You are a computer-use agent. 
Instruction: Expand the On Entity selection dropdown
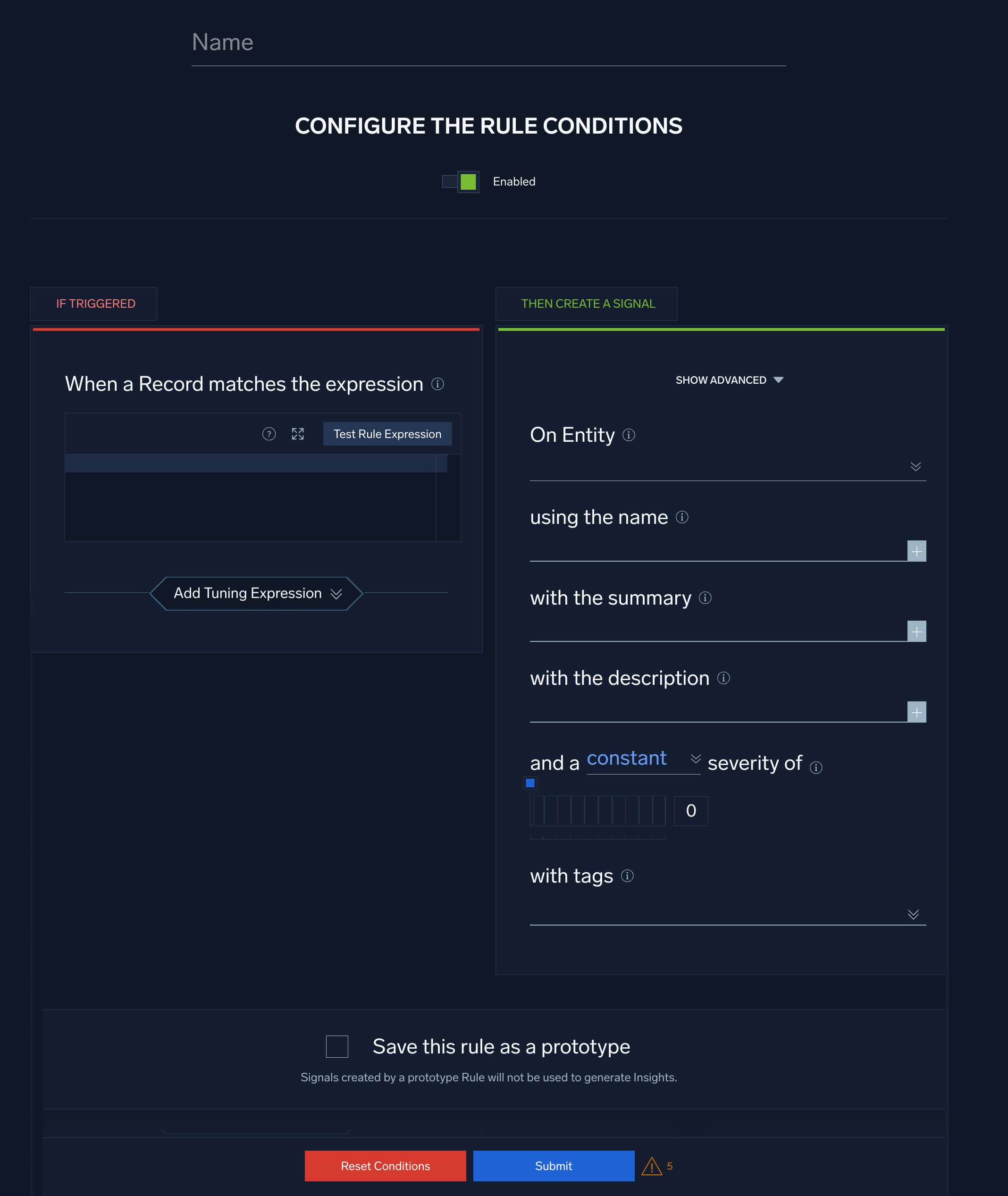[x=916, y=466]
